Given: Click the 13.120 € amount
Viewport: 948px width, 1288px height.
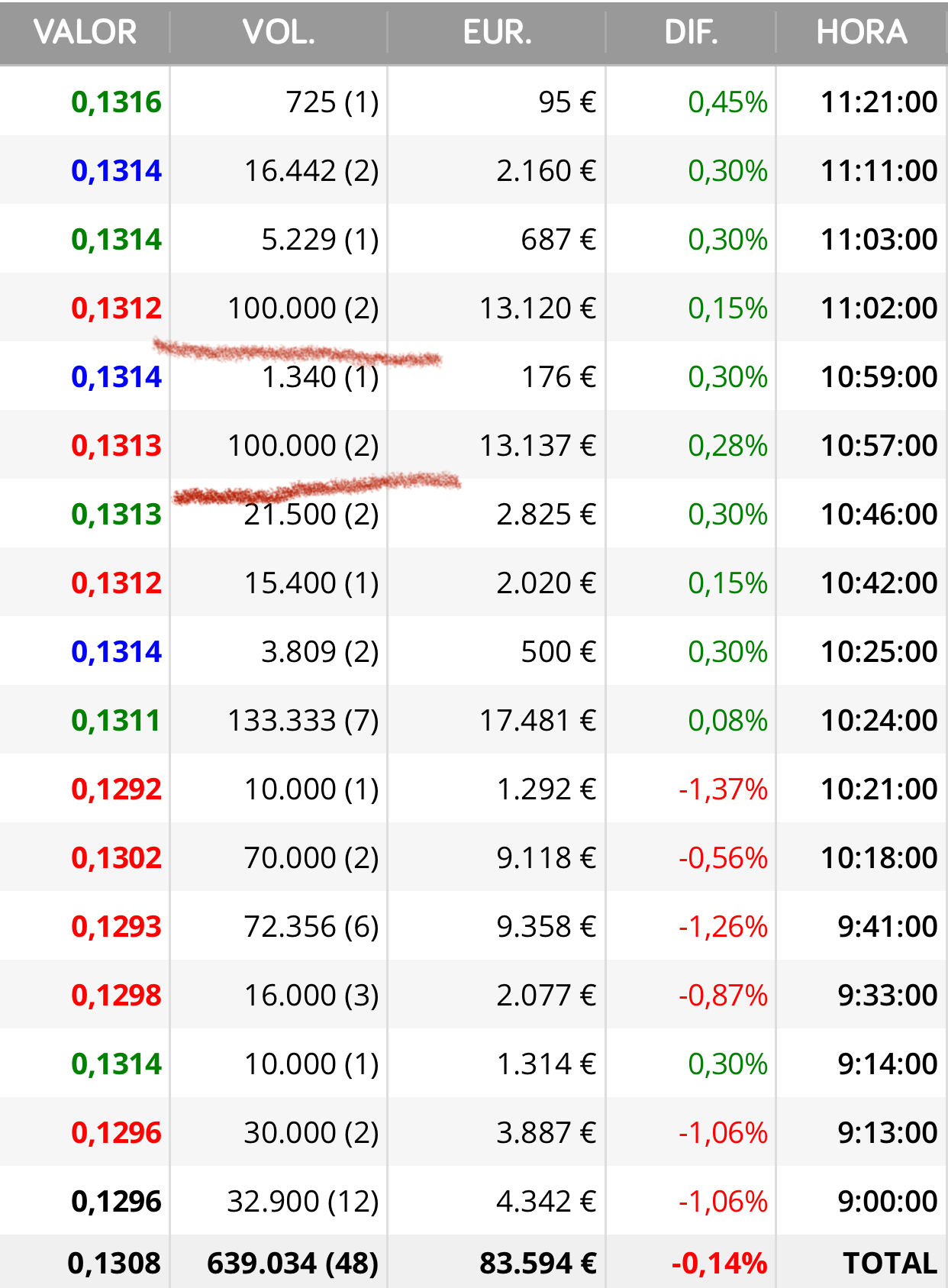Looking at the screenshot, I should 538,308.
